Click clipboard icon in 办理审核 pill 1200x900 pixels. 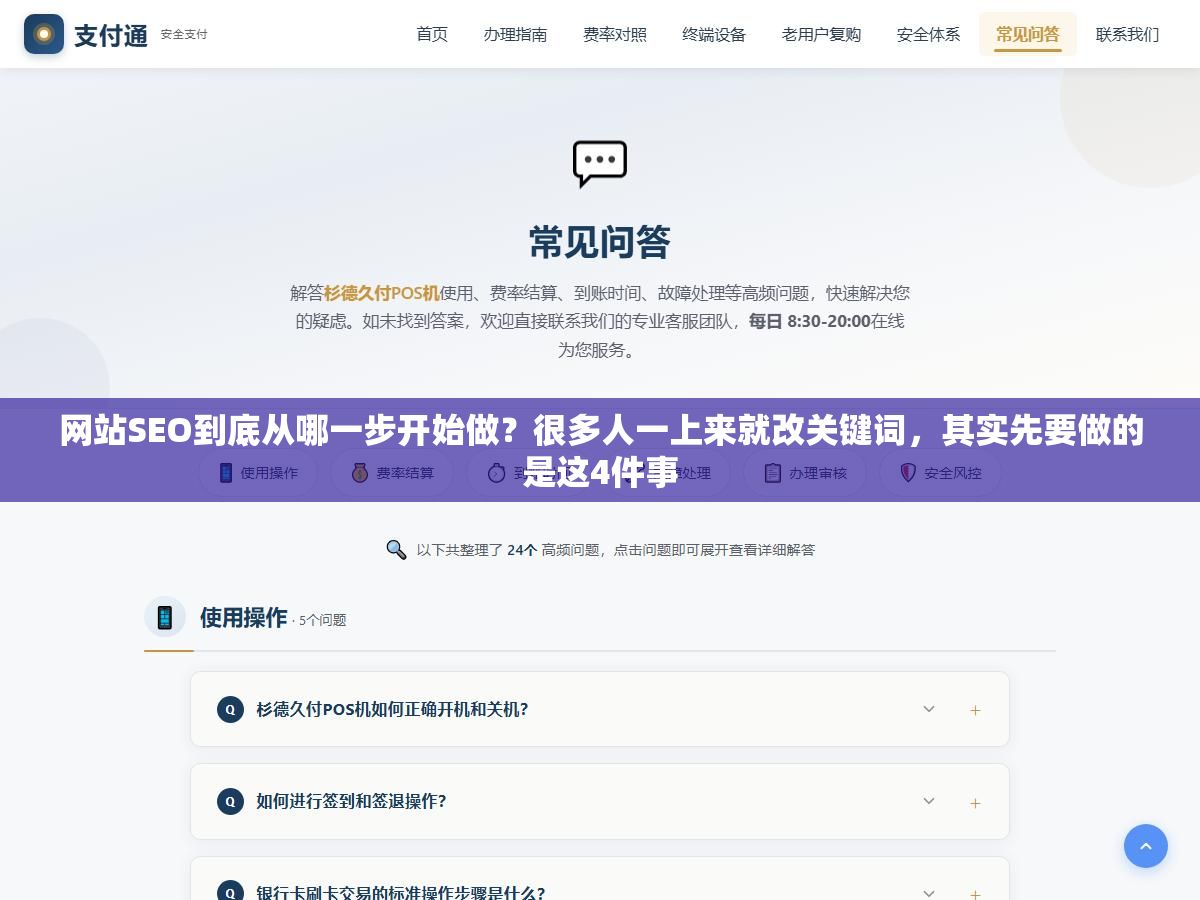(773, 473)
